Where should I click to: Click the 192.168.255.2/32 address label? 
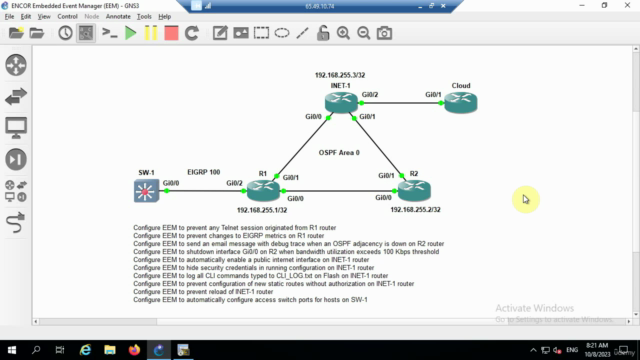point(416,210)
